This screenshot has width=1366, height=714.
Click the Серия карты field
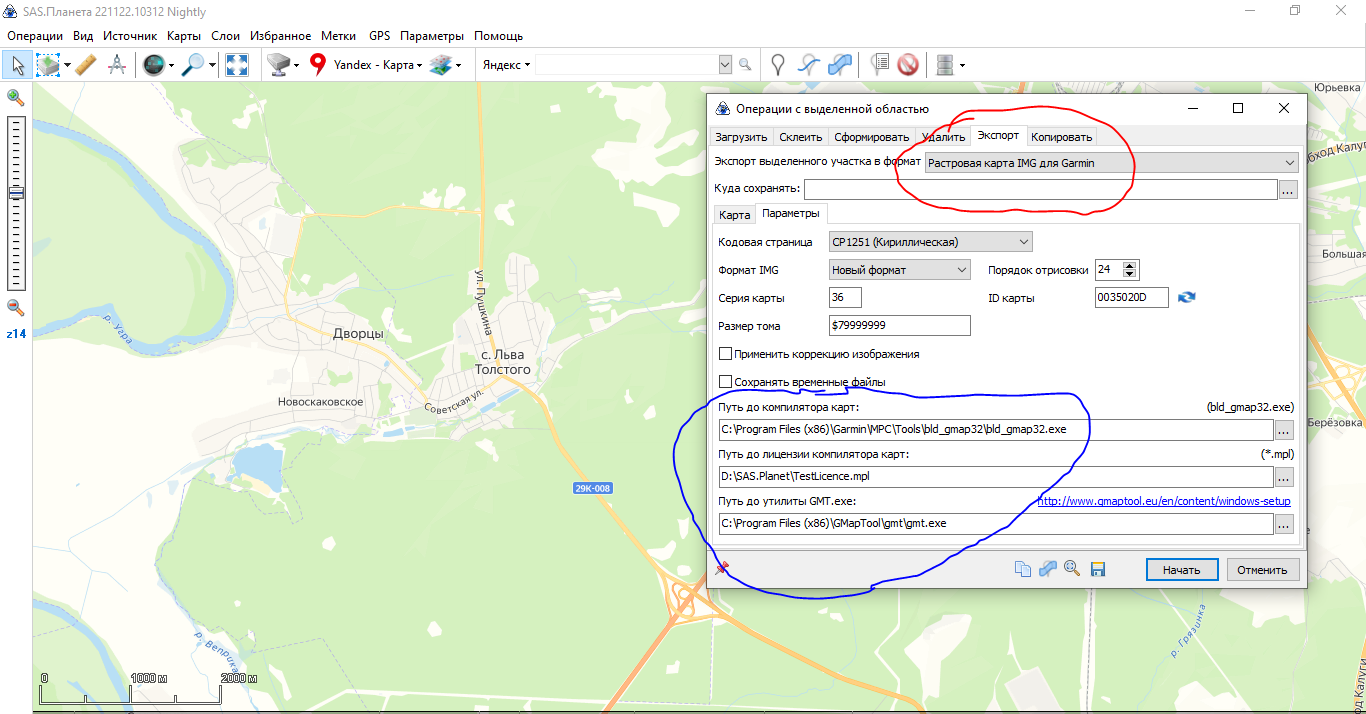(x=845, y=297)
